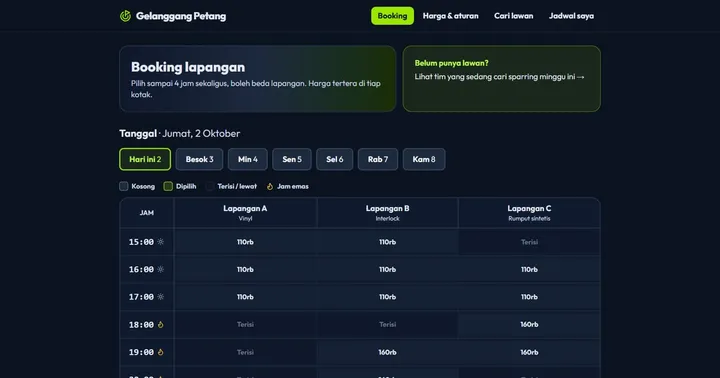Image resolution: width=720 pixels, height=378 pixels.
Task: Book Lapangan C at 16:00
Action: click(x=529, y=269)
